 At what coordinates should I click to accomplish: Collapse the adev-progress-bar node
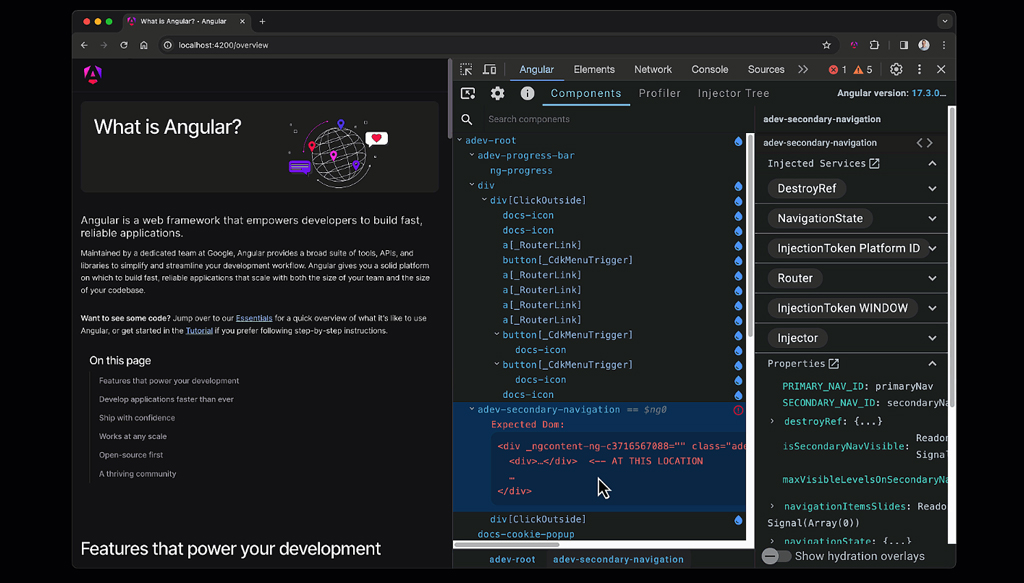coord(472,155)
